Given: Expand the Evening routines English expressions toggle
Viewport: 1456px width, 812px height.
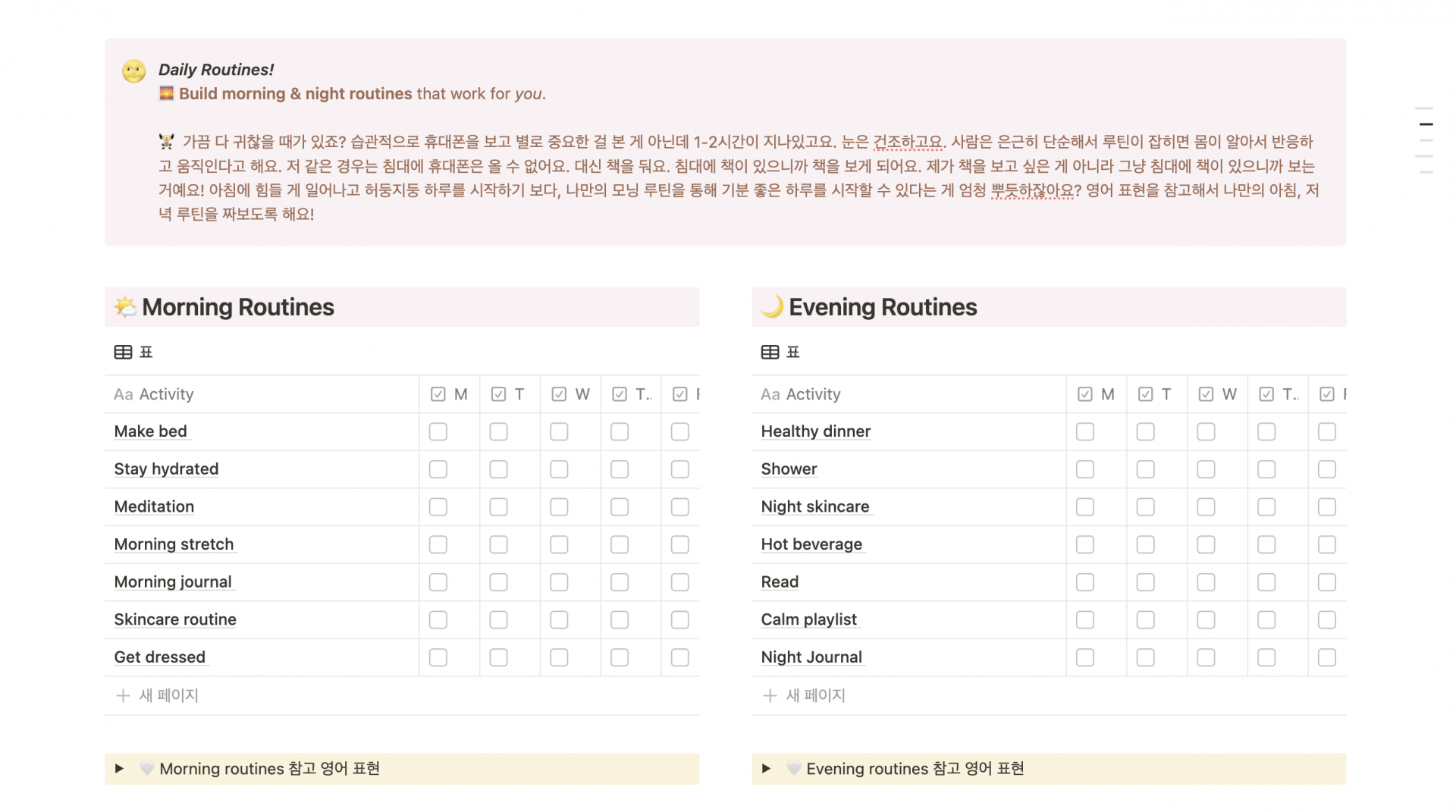Looking at the screenshot, I should click(x=766, y=768).
